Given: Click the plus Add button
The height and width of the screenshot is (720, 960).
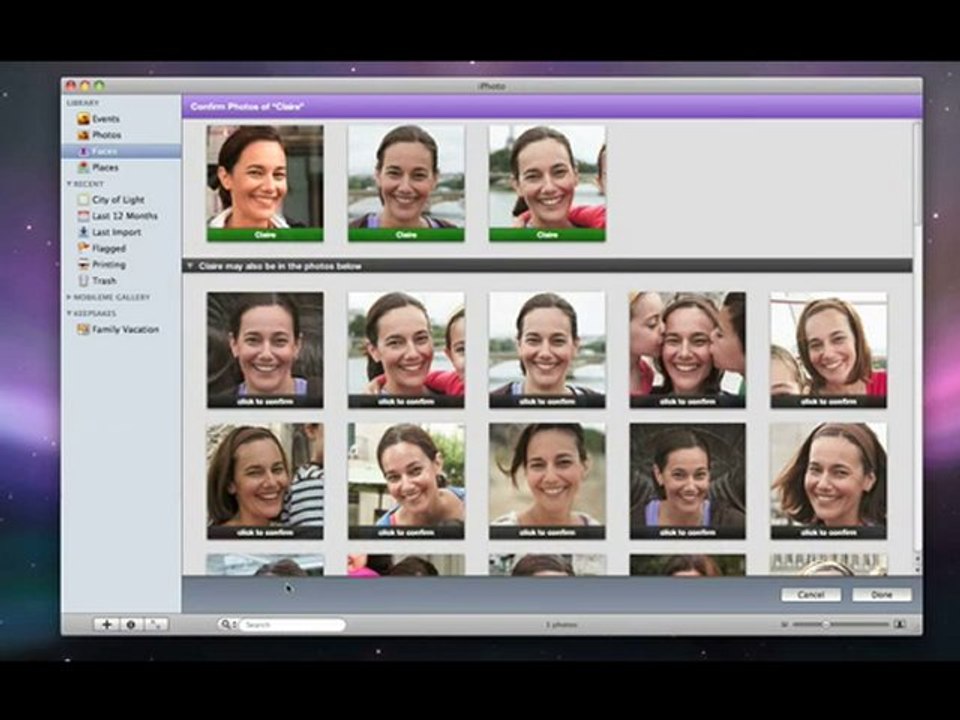Looking at the screenshot, I should (x=106, y=624).
